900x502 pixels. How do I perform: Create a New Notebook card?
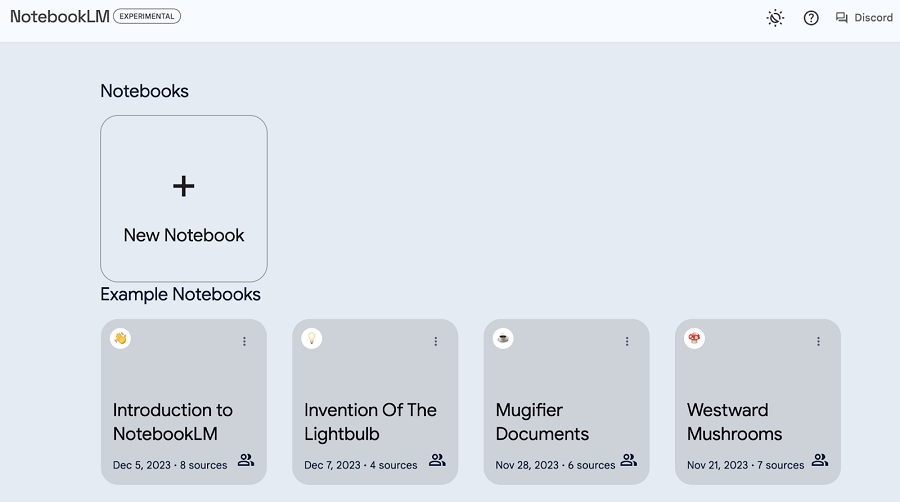pyautogui.click(x=184, y=199)
